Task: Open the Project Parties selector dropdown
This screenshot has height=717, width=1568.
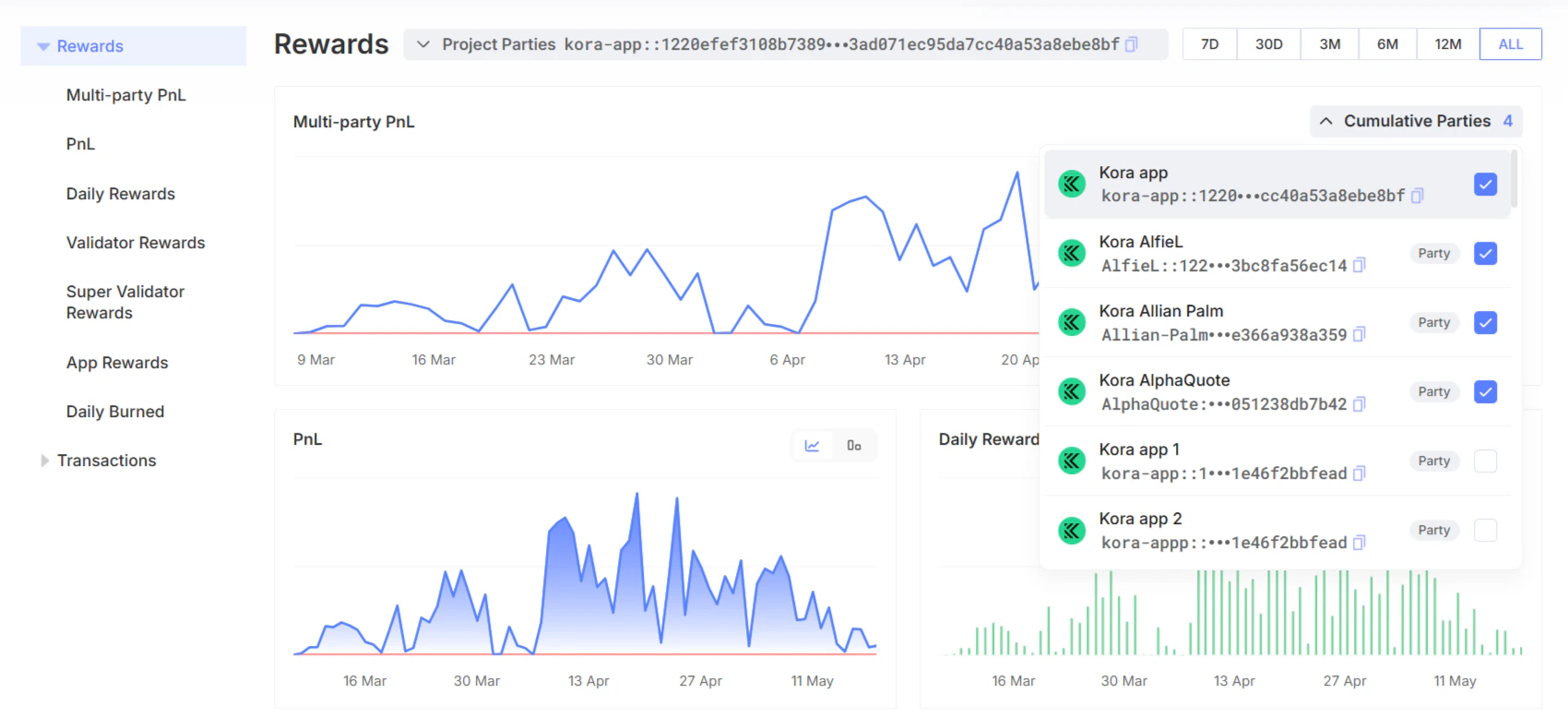Action: pyautogui.click(x=785, y=44)
